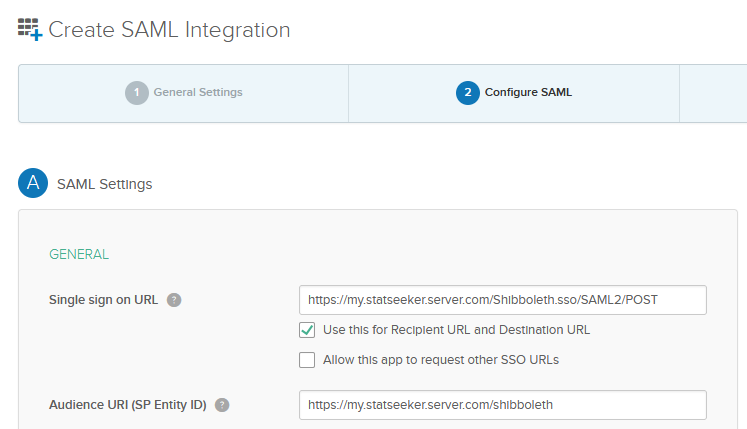Click the step 1 circle icon

(137, 93)
